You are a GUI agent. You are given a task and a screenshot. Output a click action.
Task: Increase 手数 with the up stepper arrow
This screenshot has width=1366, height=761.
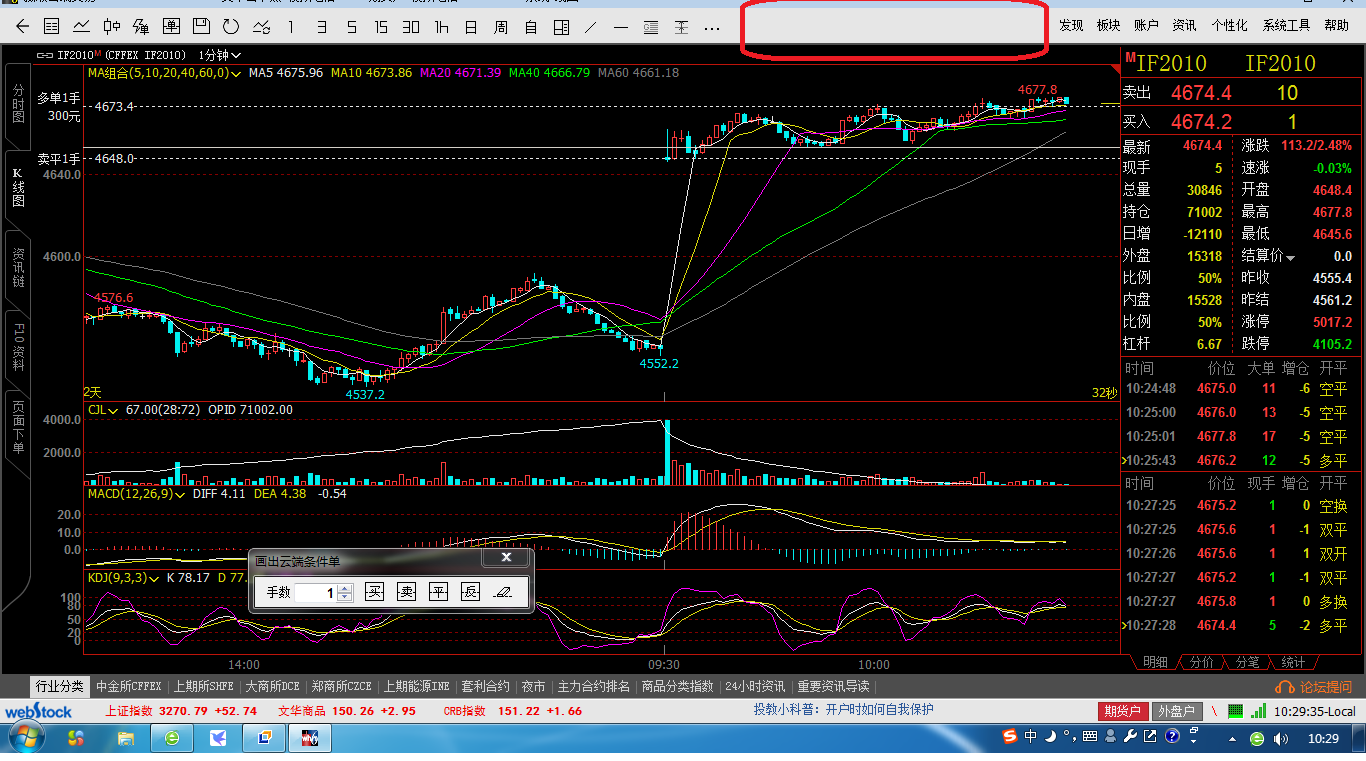pos(345,588)
